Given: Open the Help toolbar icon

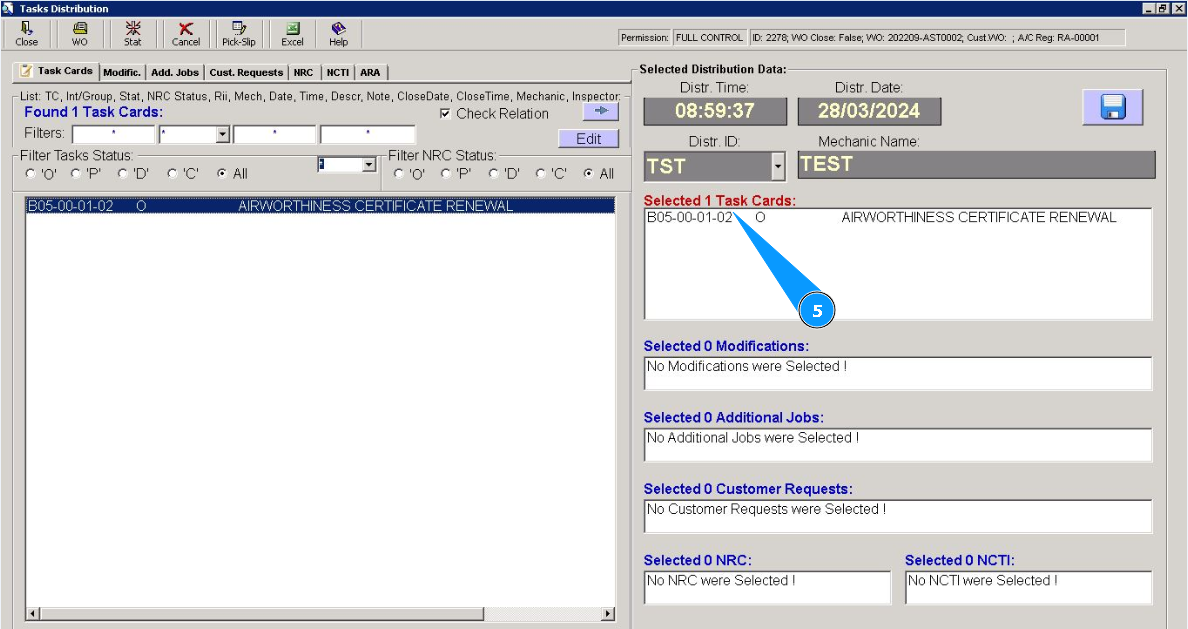Looking at the screenshot, I should coord(339,34).
